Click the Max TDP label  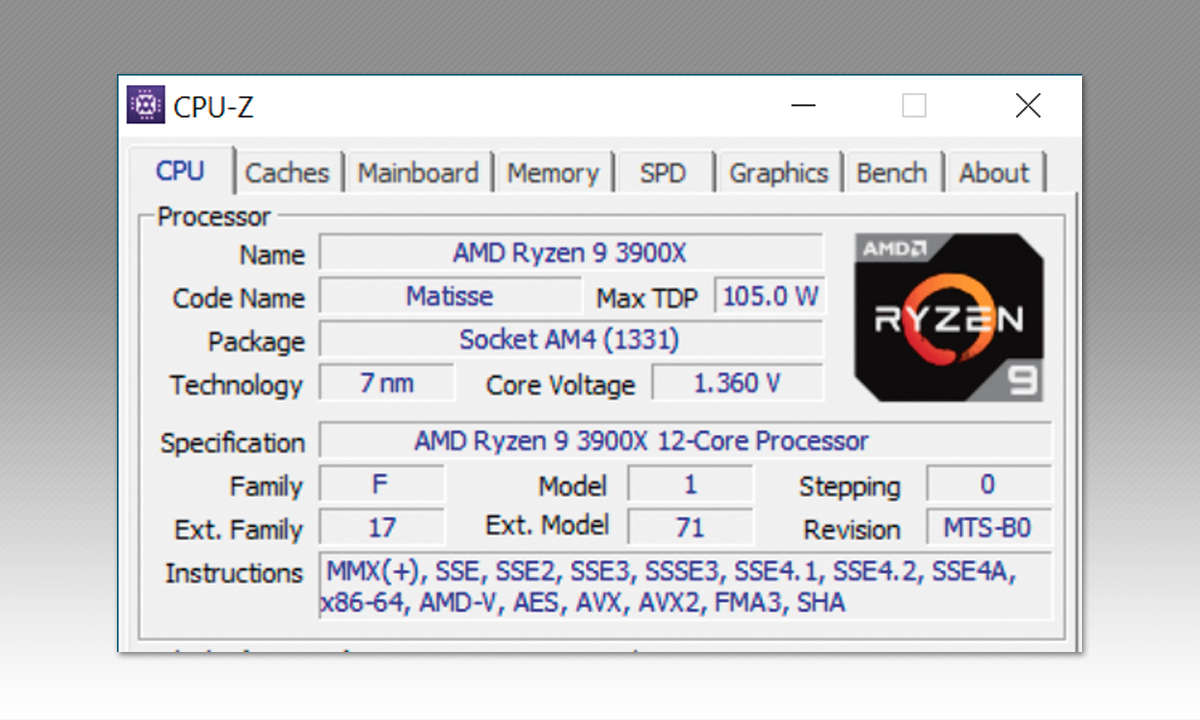tap(647, 298)
